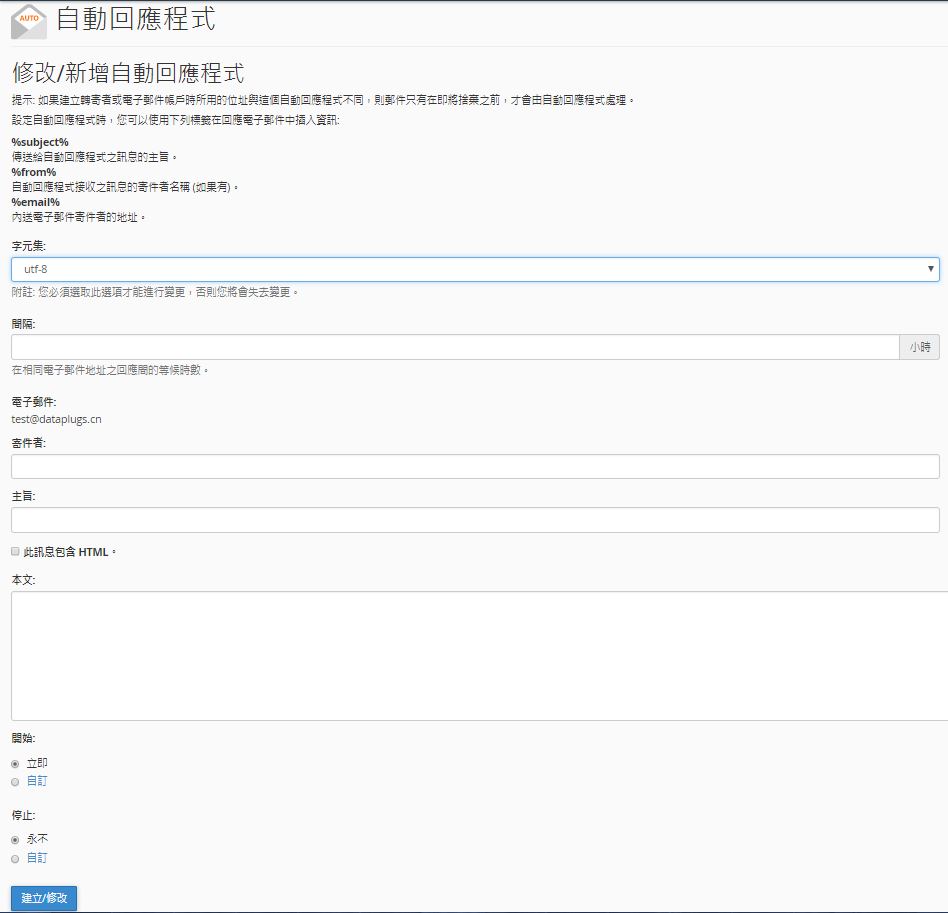Screen dimensions: 948x913
Task: Click the dropdown arrow on the utf-8 selector
Action: tap(932, 269)
